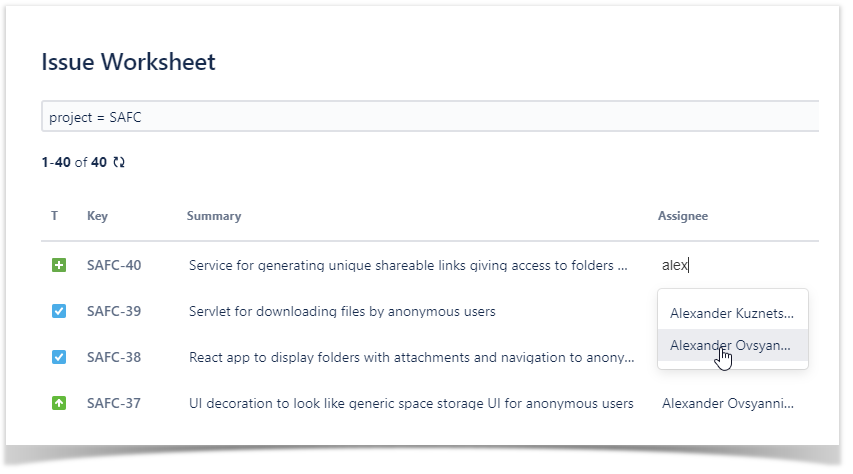The width and height of the screenshot is (853, 474).
Task: Select Alexander Kuznets... from the assignee suggestions
Action: coord(732,313)
